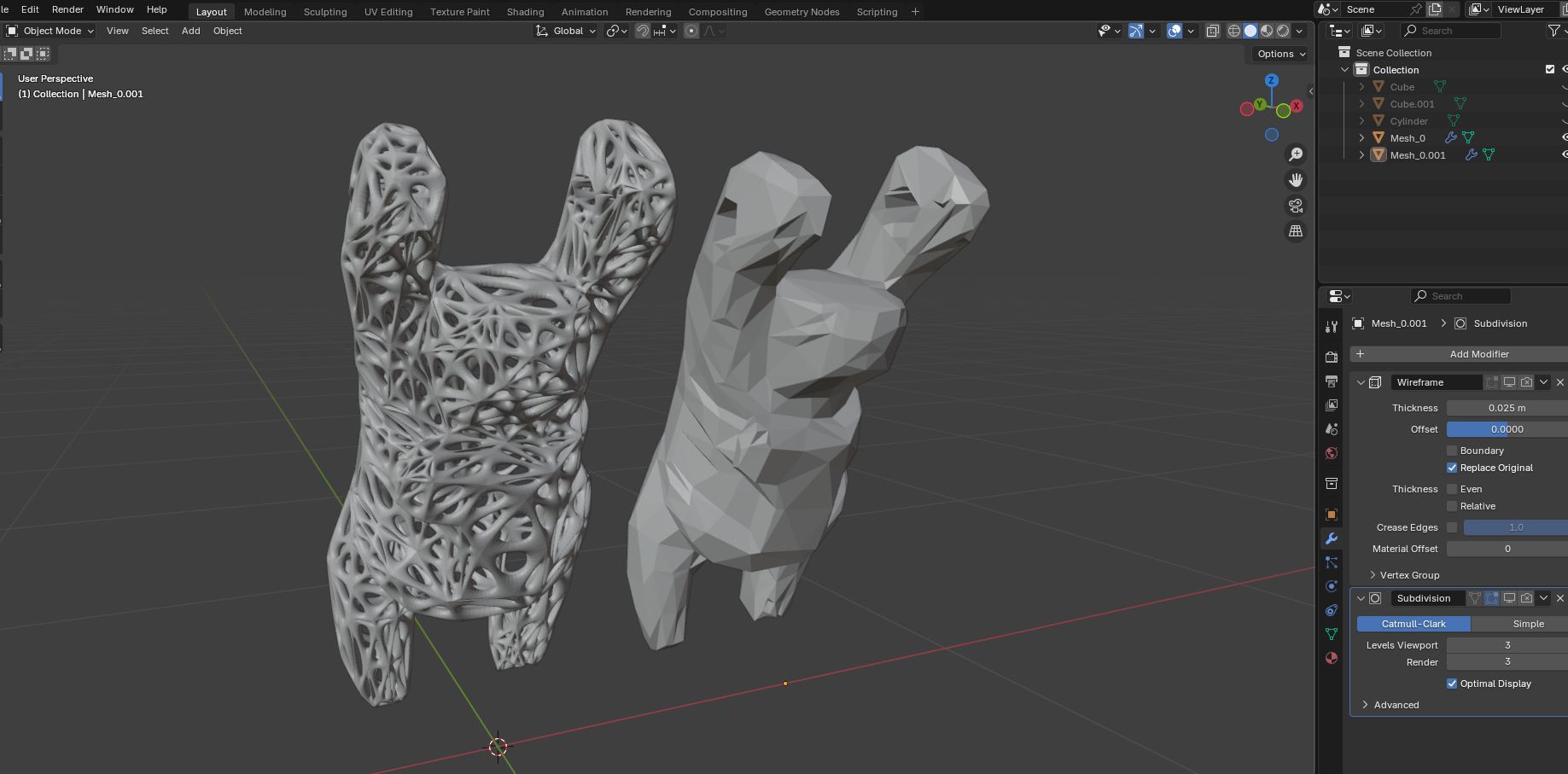Select Simple subdivision type
1568x774 pixels.
(x=1527, y=624)
